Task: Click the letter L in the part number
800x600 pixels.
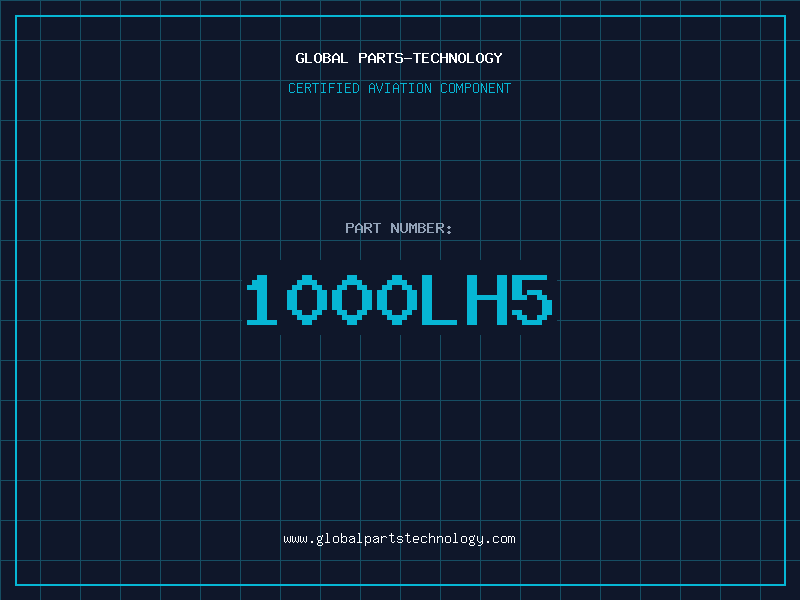Action: coord(443,300)
